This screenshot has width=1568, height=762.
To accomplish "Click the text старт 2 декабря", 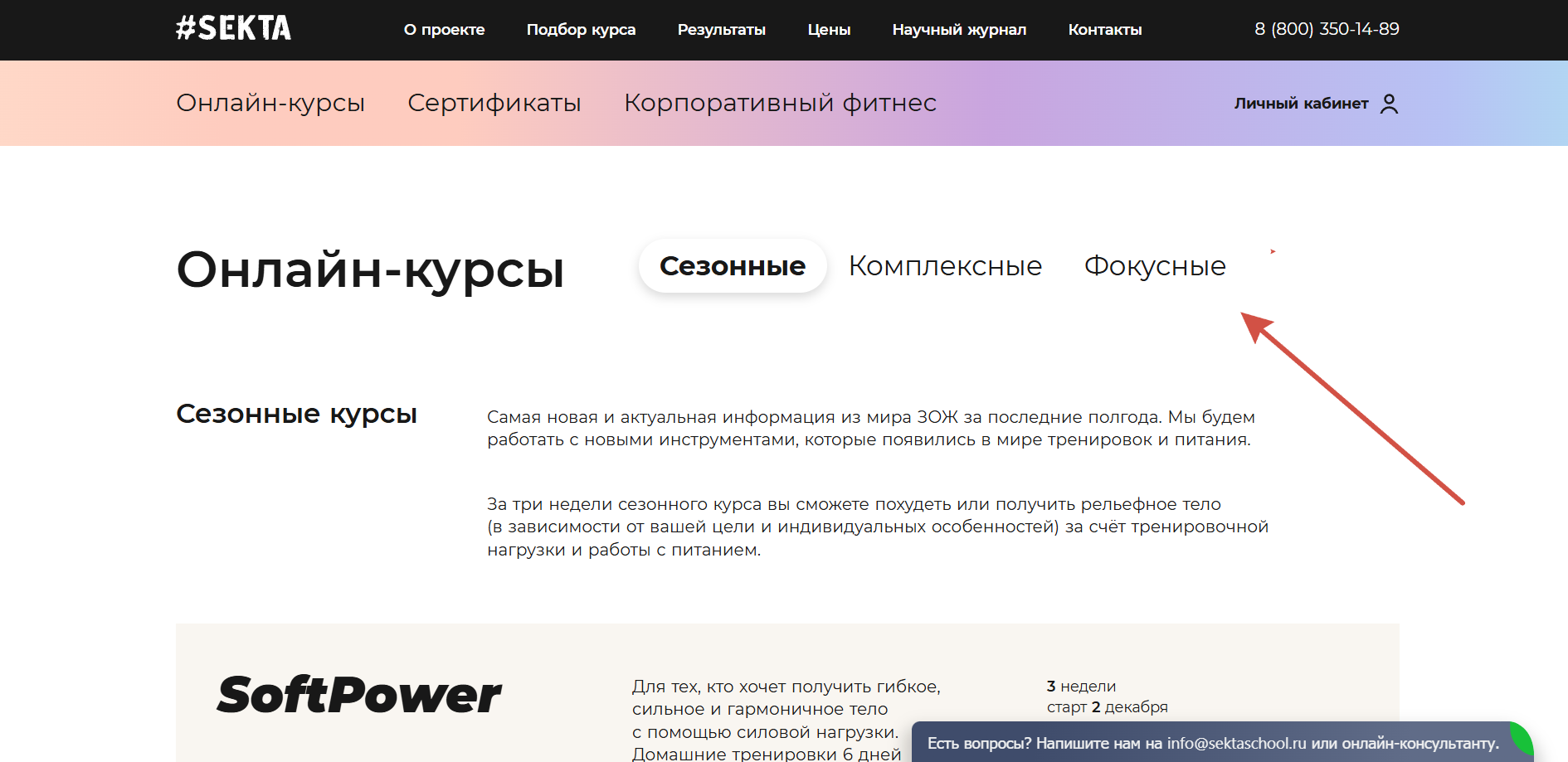I will [x=1107, y=707].
